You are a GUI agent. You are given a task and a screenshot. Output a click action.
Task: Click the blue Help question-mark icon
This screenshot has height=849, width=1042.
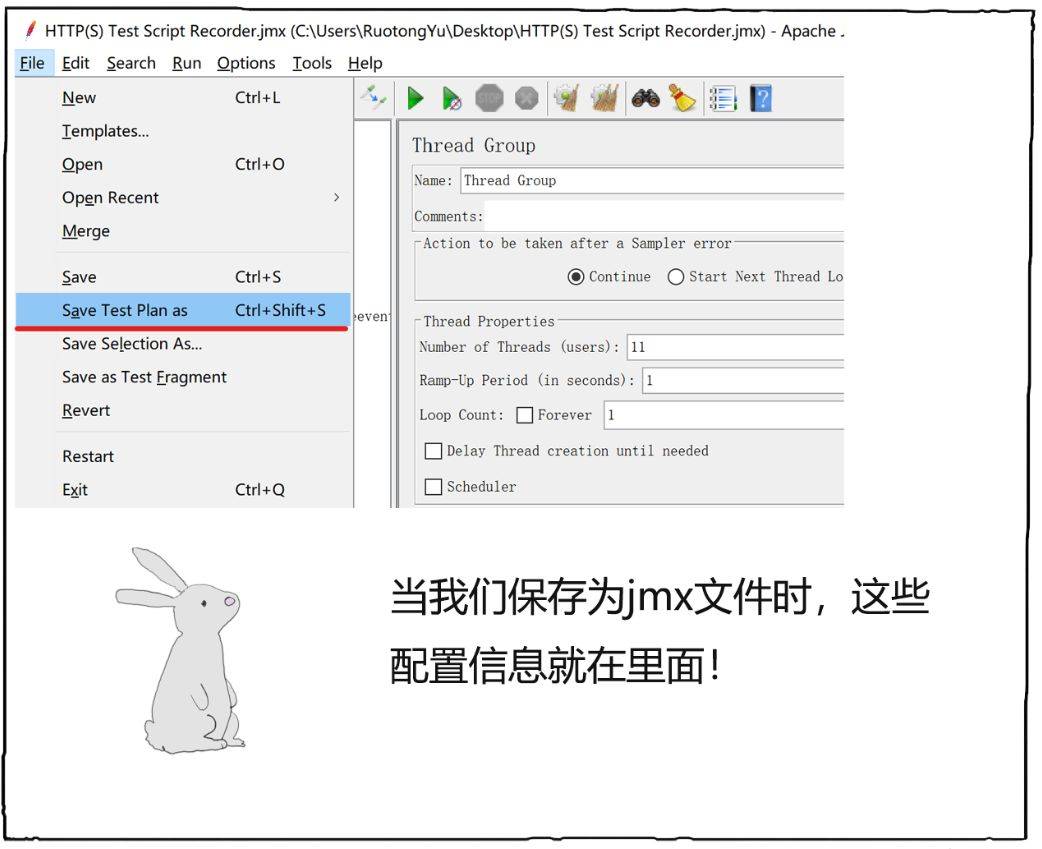[762, 99]
